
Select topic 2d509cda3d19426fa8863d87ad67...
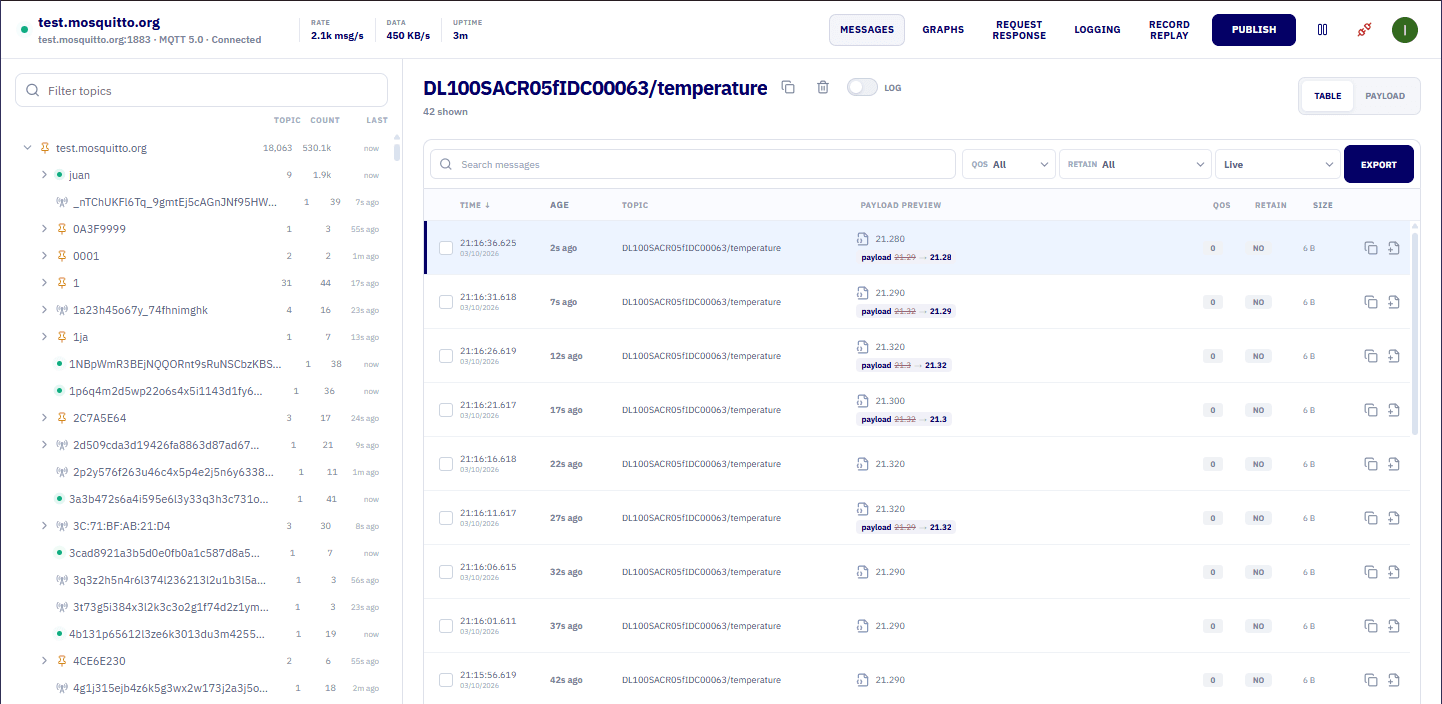[166, 445]
